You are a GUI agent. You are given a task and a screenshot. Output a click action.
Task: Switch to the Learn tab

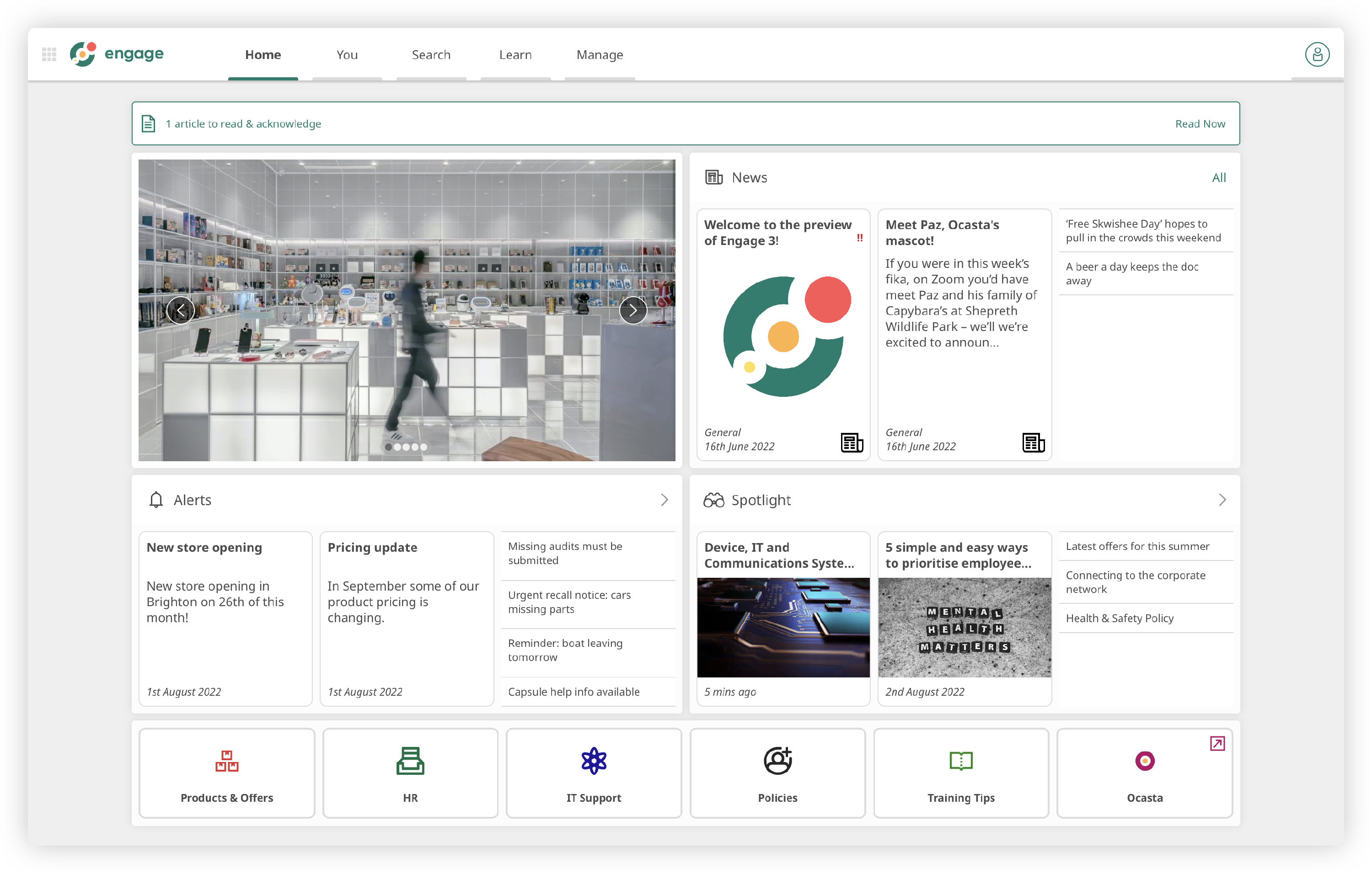click(515, 55)
